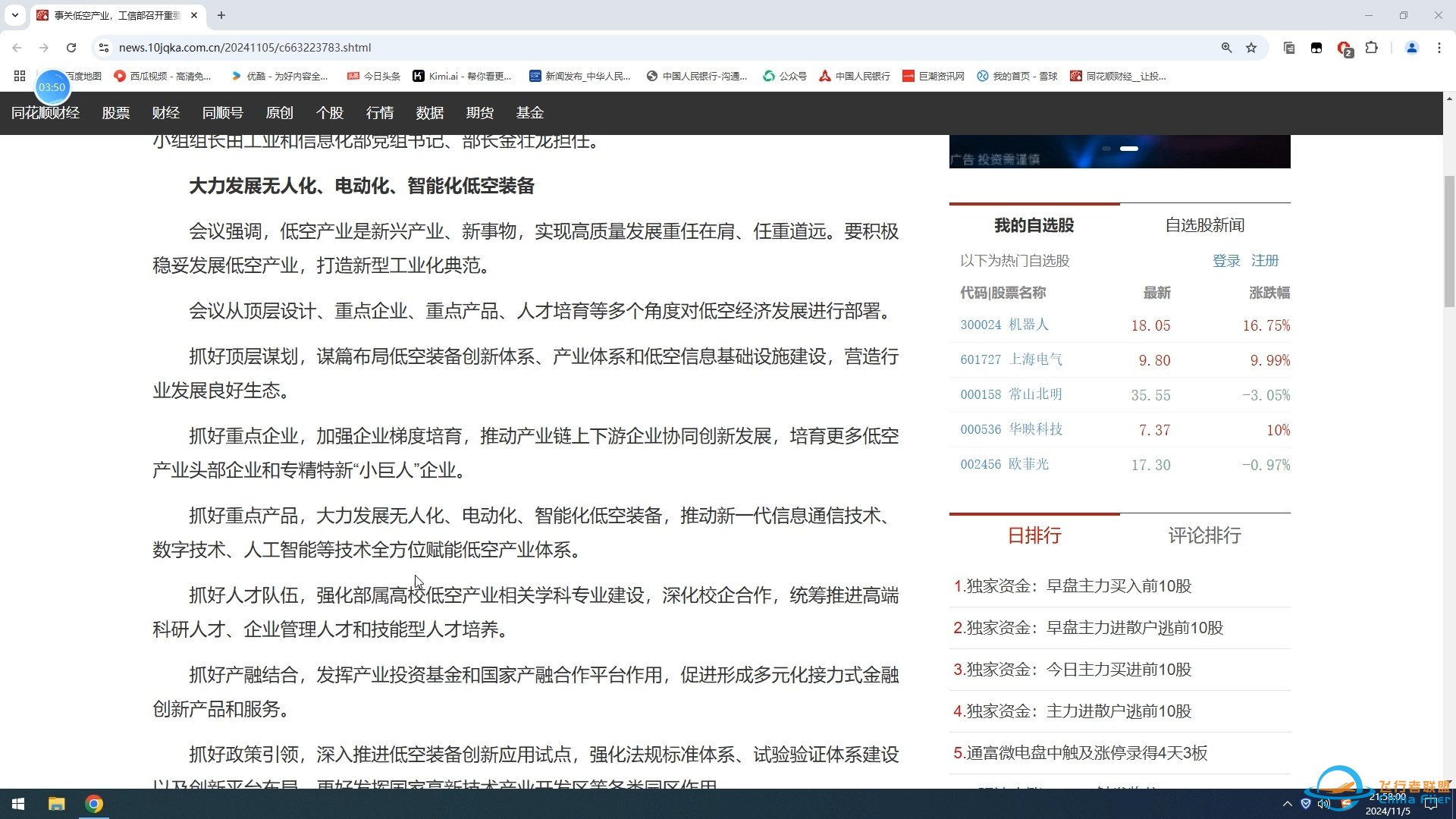Click the browser back arrow
Image resolution: width=1456 pixels, height=819 pixels.
pyautogui.click(x=17, y=47)
